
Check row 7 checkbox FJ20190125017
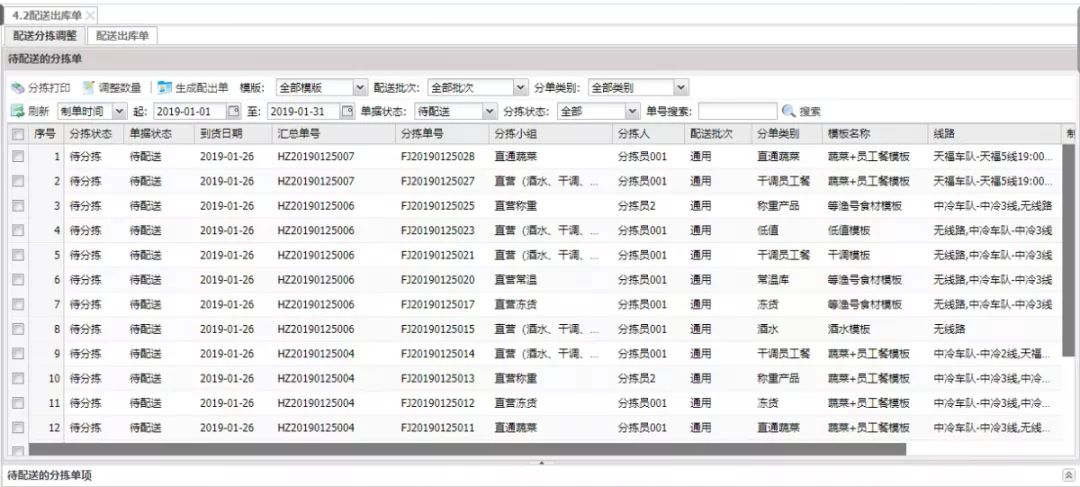coord(18,304)
